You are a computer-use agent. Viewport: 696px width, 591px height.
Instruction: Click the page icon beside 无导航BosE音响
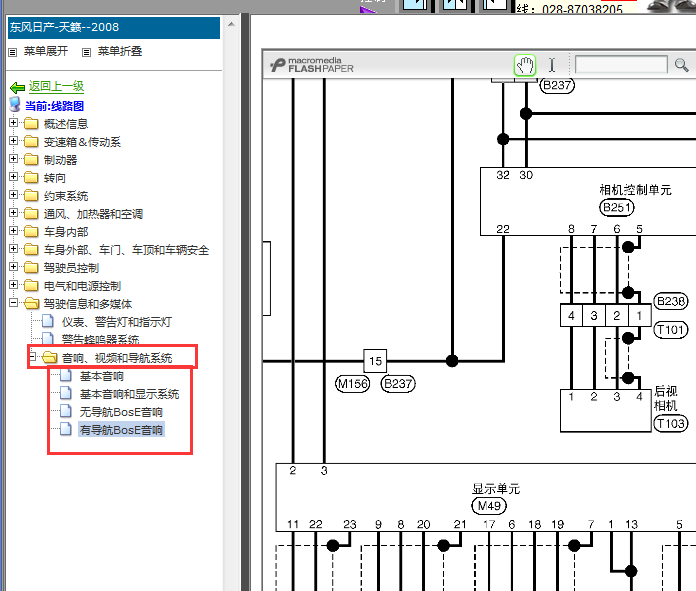pos(66,411)
